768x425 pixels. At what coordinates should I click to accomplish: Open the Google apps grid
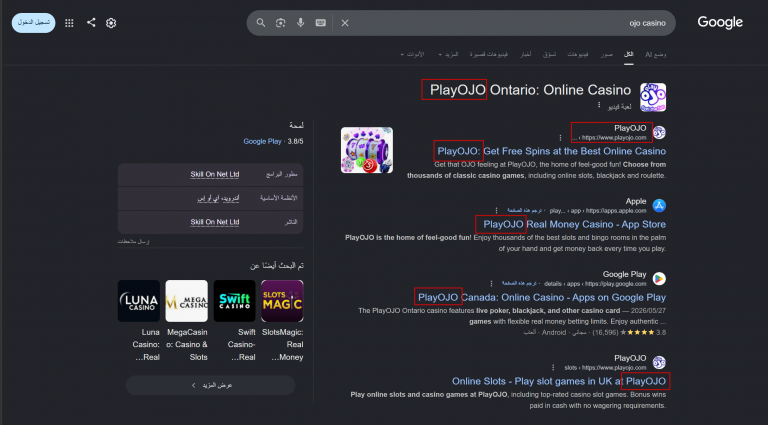point(69,23)
